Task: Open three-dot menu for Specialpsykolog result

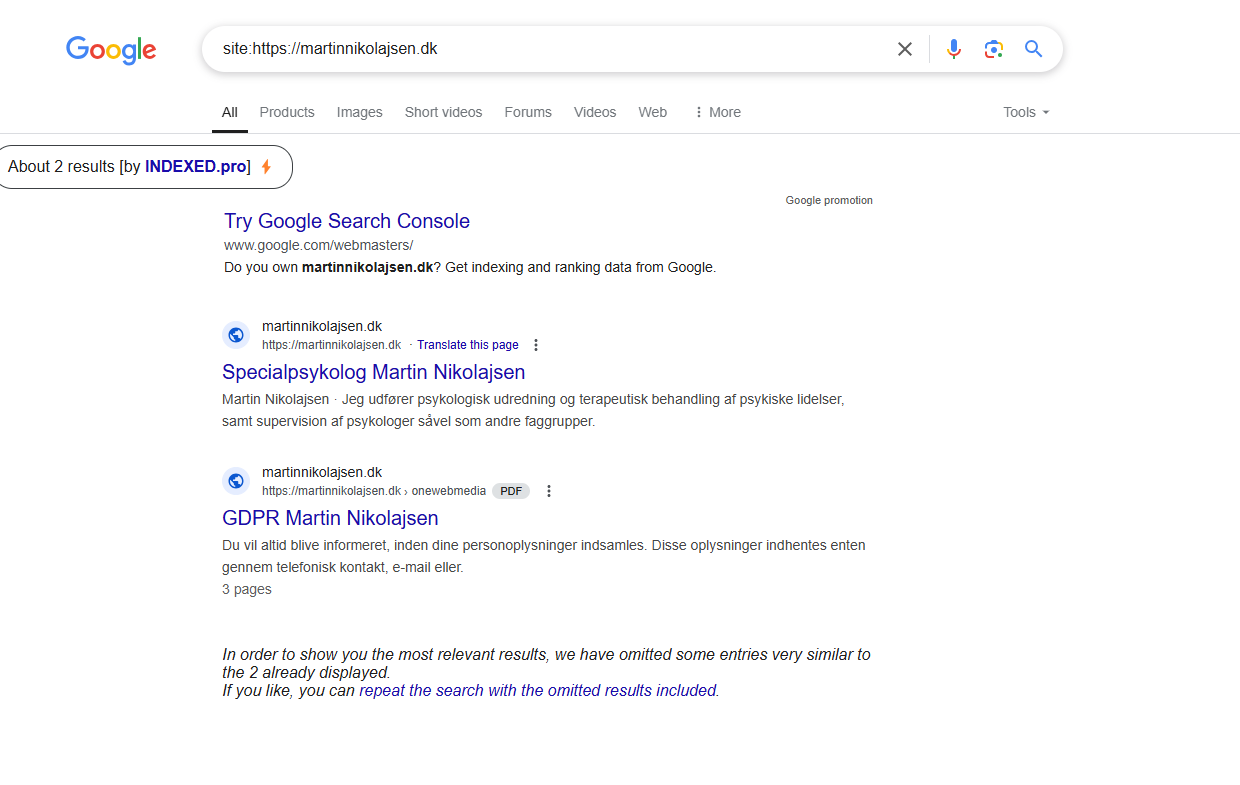Action: [536, 345]
